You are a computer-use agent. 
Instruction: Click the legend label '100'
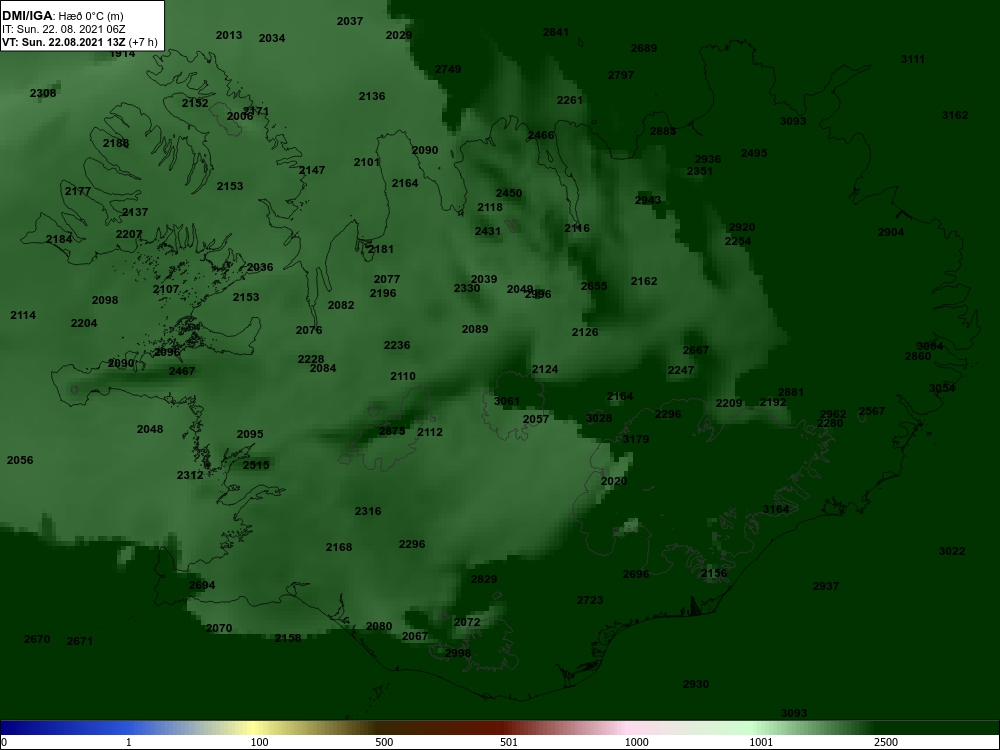[x=260, y=742]
